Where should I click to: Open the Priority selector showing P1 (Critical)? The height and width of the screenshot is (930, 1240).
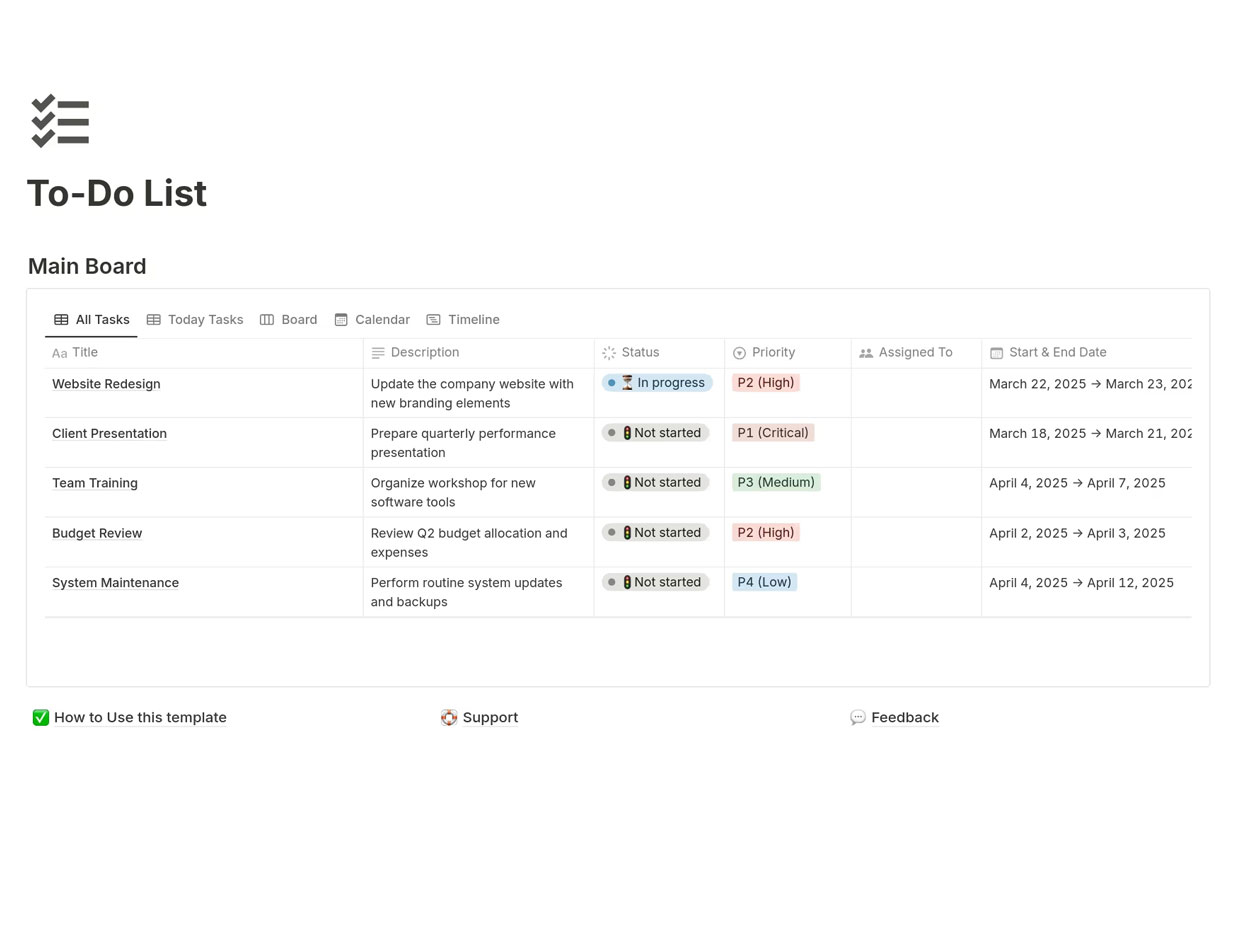772,432
